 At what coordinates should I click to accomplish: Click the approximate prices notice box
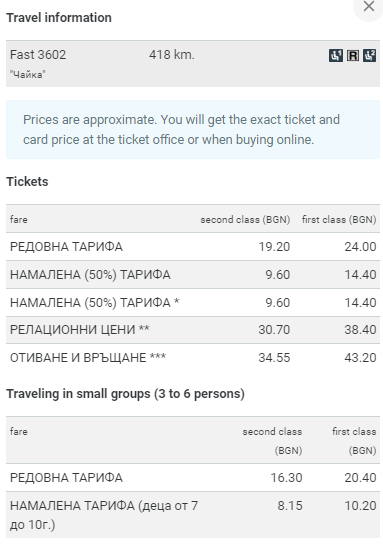click(193, 129)
